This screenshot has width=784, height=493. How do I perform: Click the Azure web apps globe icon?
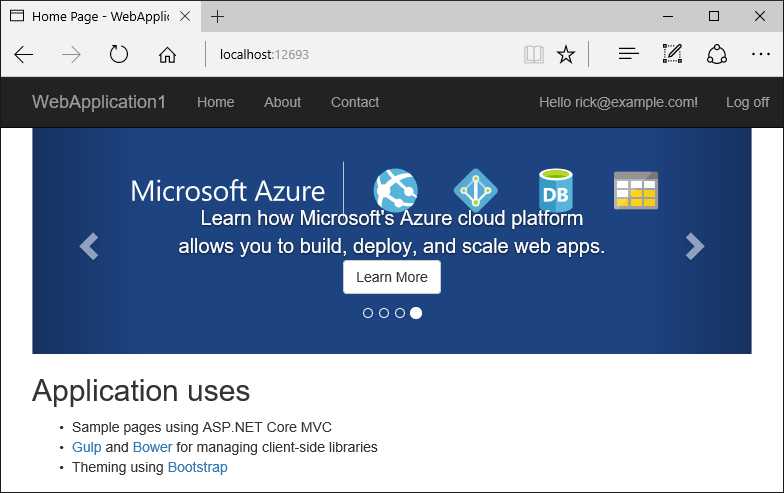(x=396, y=190)
